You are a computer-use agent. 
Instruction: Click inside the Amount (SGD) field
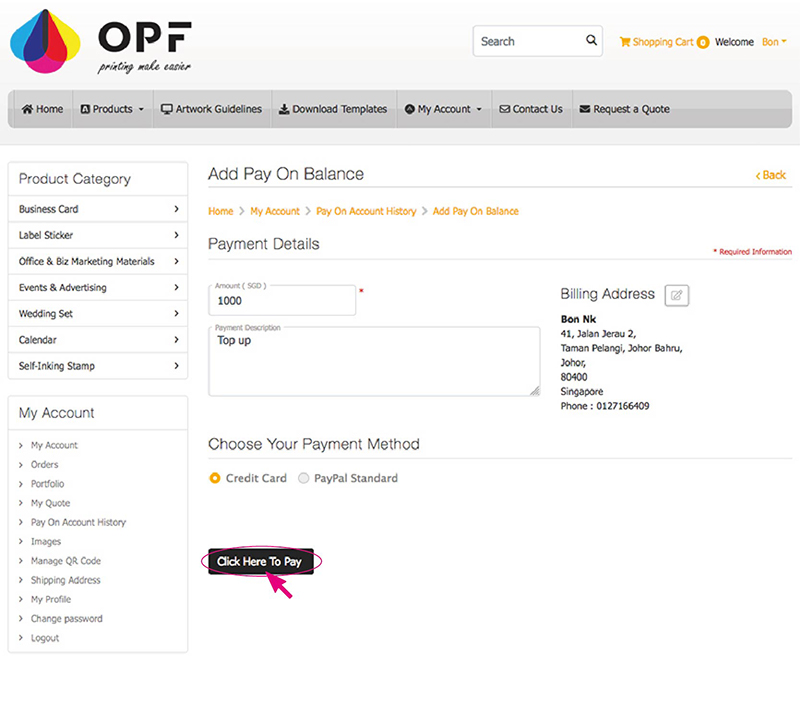[x=282, y=302]
